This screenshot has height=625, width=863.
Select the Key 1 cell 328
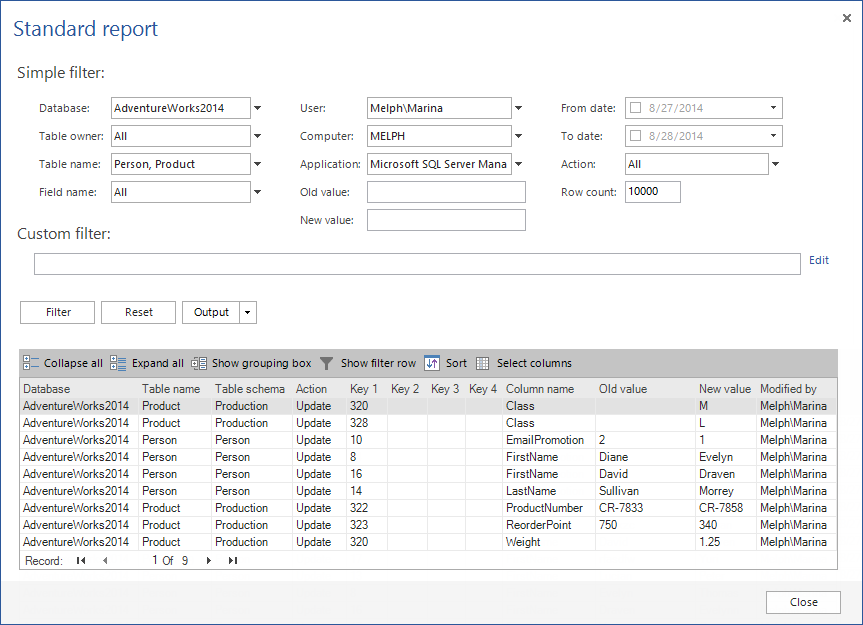click(367, 423)
